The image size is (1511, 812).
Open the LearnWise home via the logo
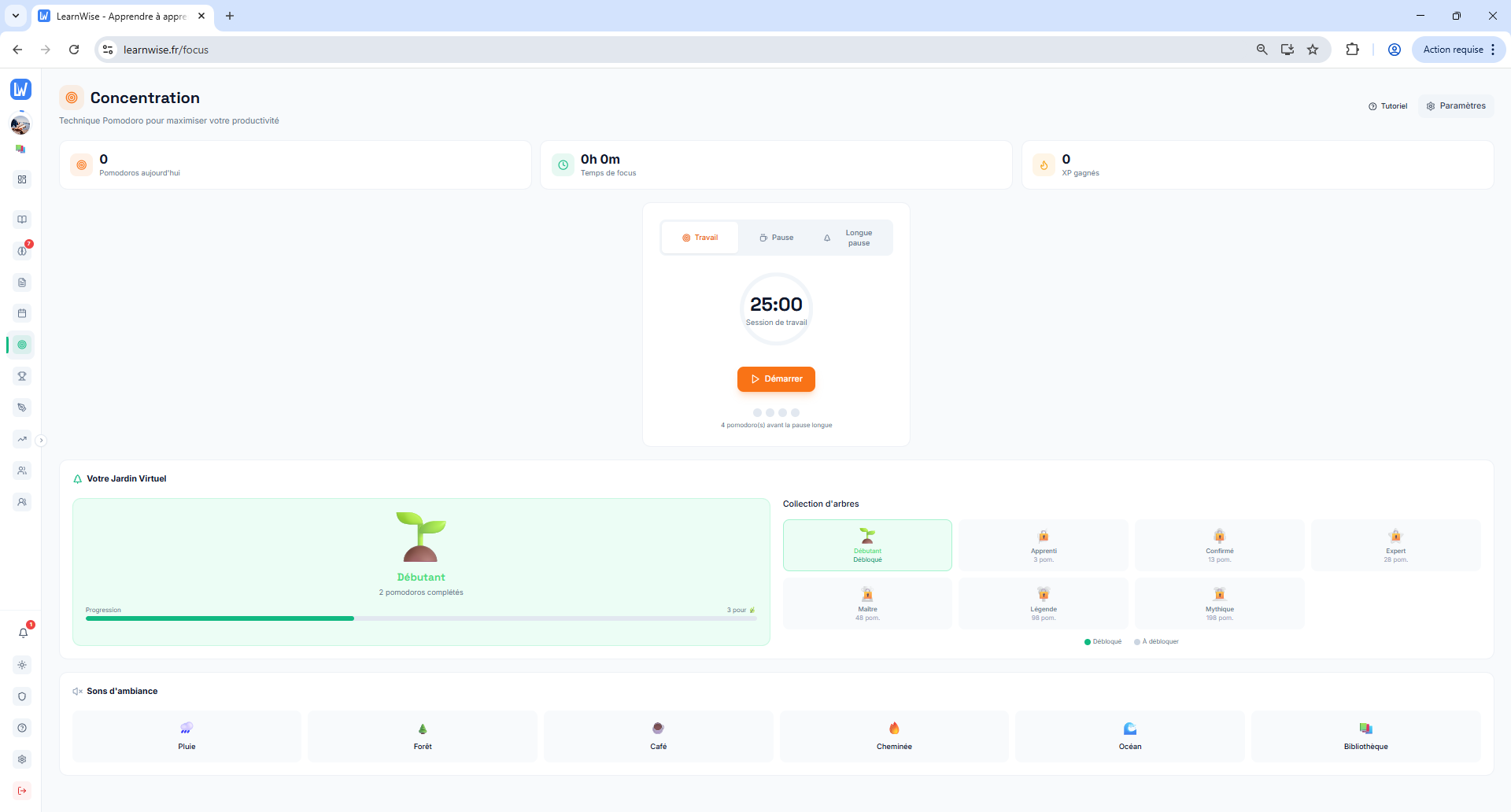tap(20, 89)
